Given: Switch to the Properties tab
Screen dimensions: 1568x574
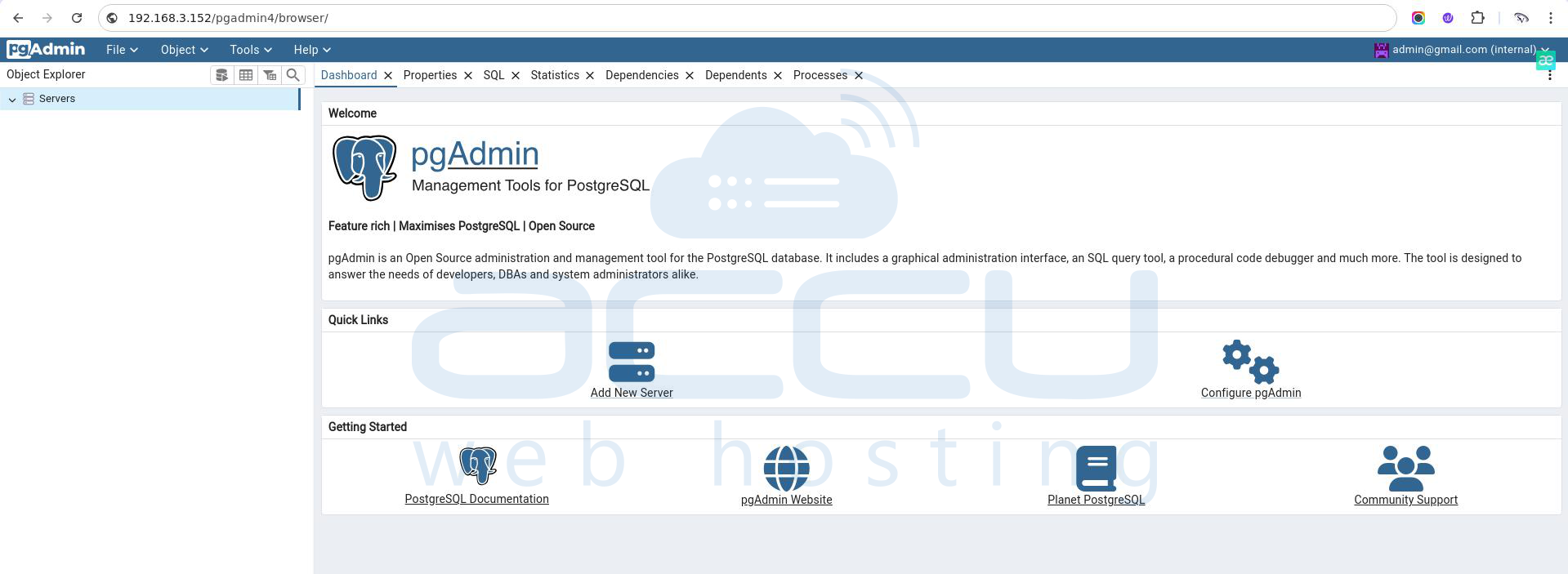Looking at the screenshot, I should point(430,75).
